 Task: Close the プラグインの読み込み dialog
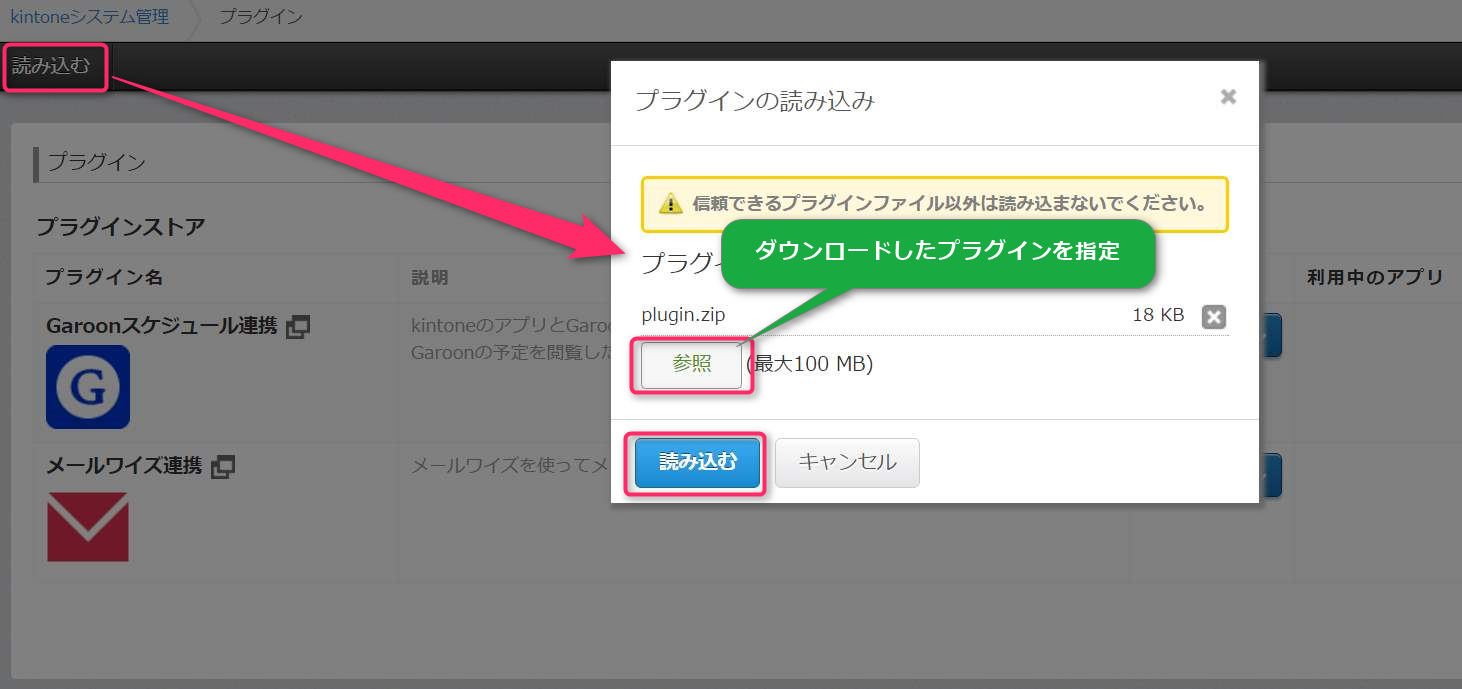[1228, 97]
